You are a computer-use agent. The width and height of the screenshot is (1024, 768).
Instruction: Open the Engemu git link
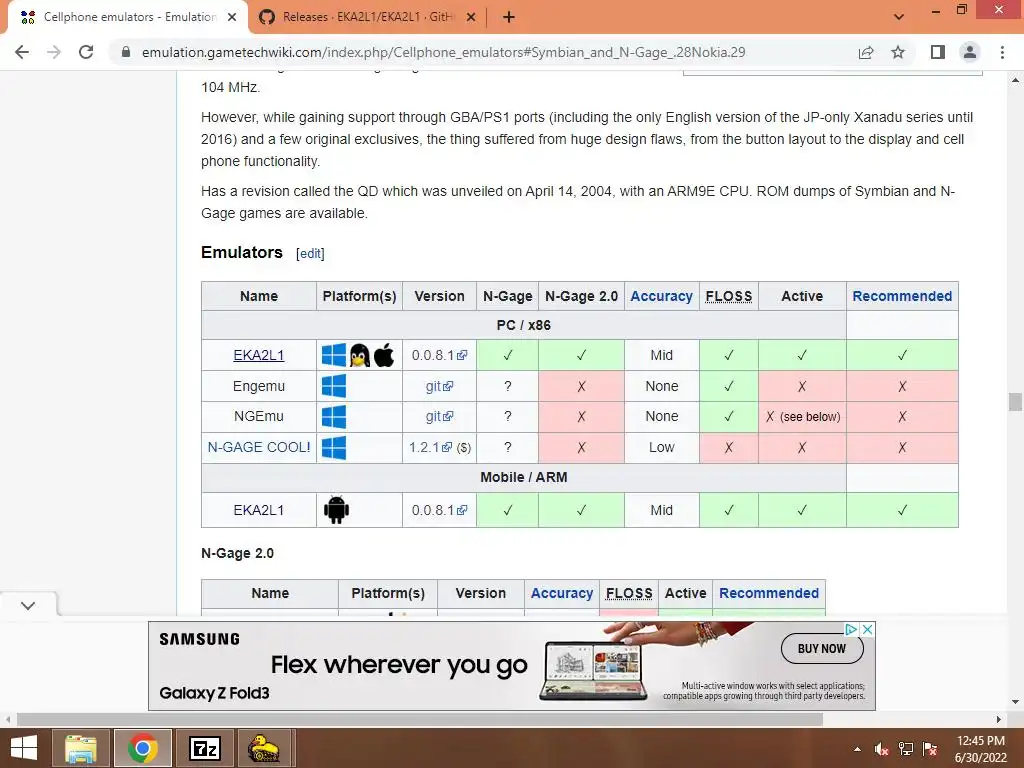(440, 386)
